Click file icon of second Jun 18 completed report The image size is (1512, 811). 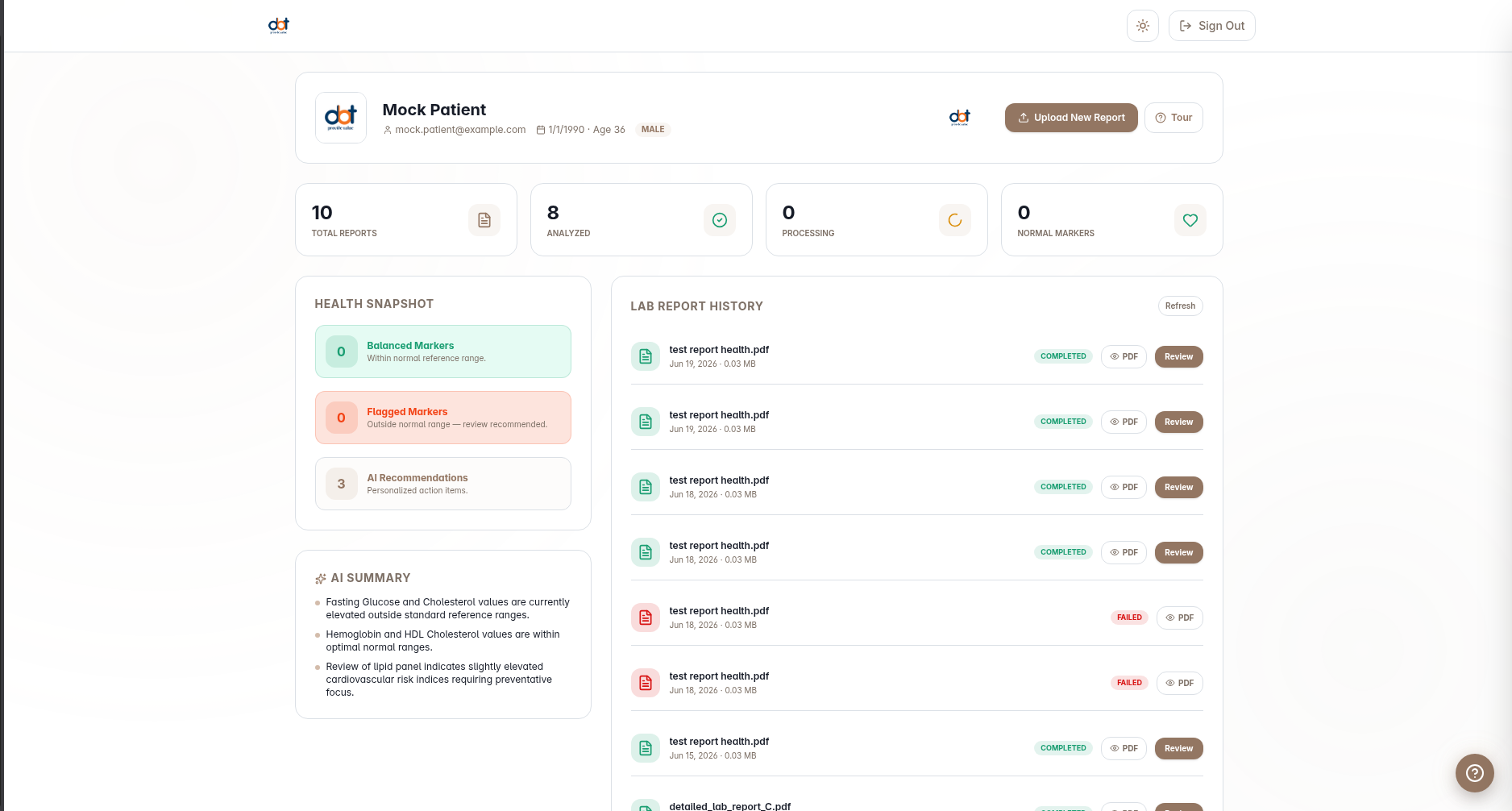click(646, 552)
